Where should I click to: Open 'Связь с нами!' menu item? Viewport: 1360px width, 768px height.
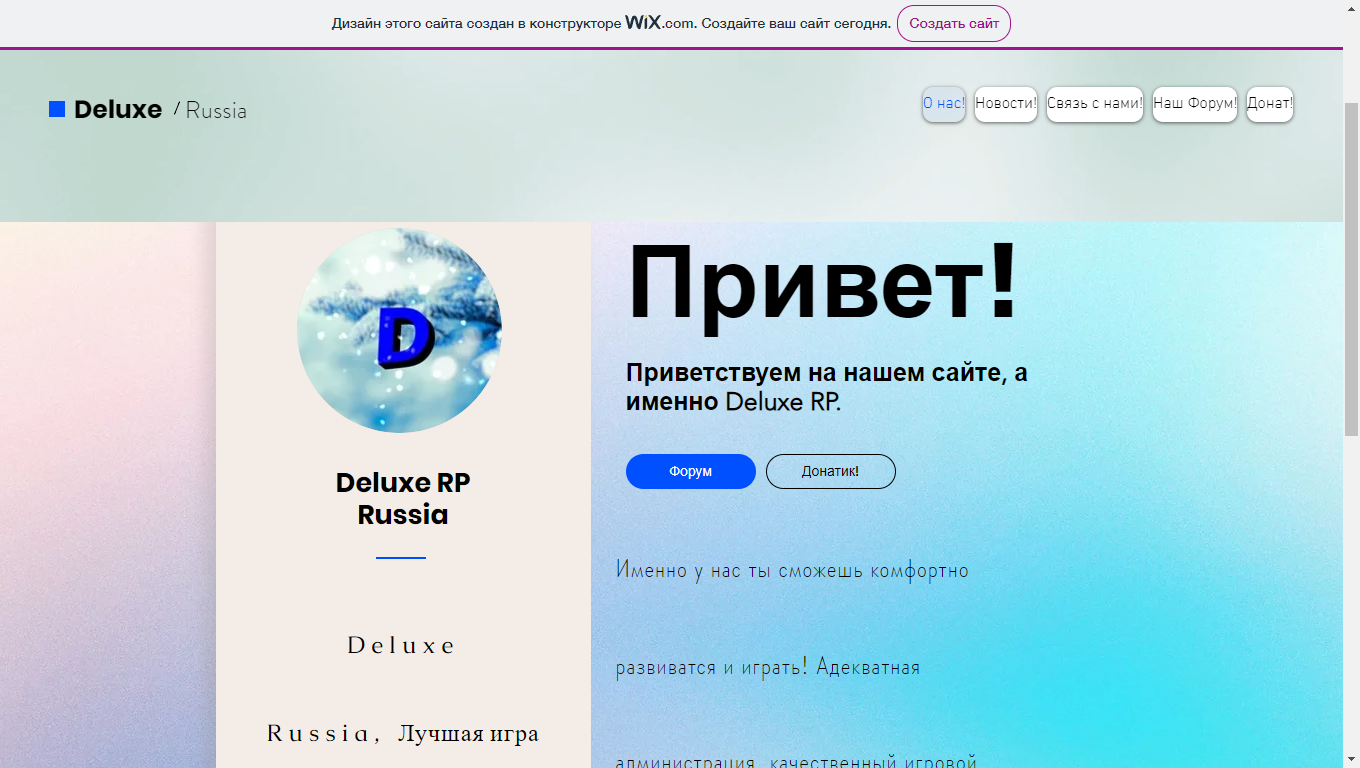click(x=1095, y=104)
